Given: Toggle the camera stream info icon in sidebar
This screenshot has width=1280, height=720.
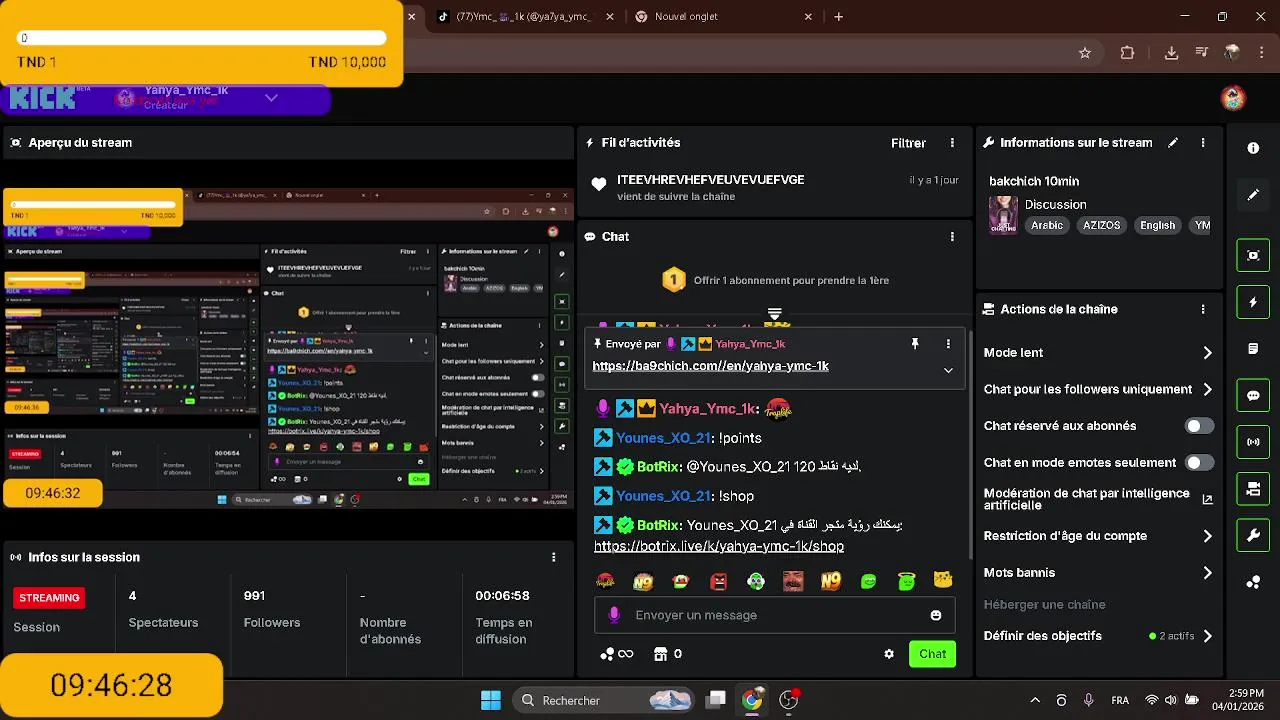Looking at the screenshot, I should click(1253, 489).
